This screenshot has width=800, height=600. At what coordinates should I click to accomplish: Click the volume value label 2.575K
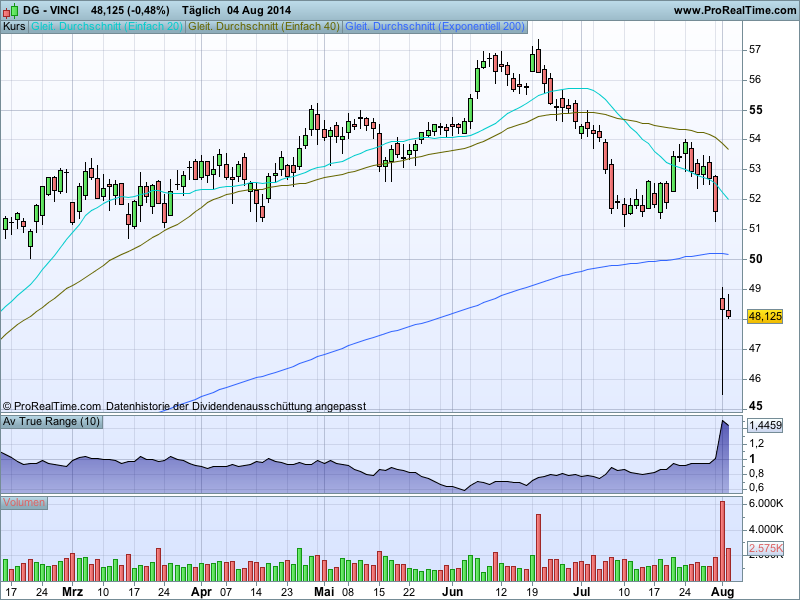(x=765, y=548)
